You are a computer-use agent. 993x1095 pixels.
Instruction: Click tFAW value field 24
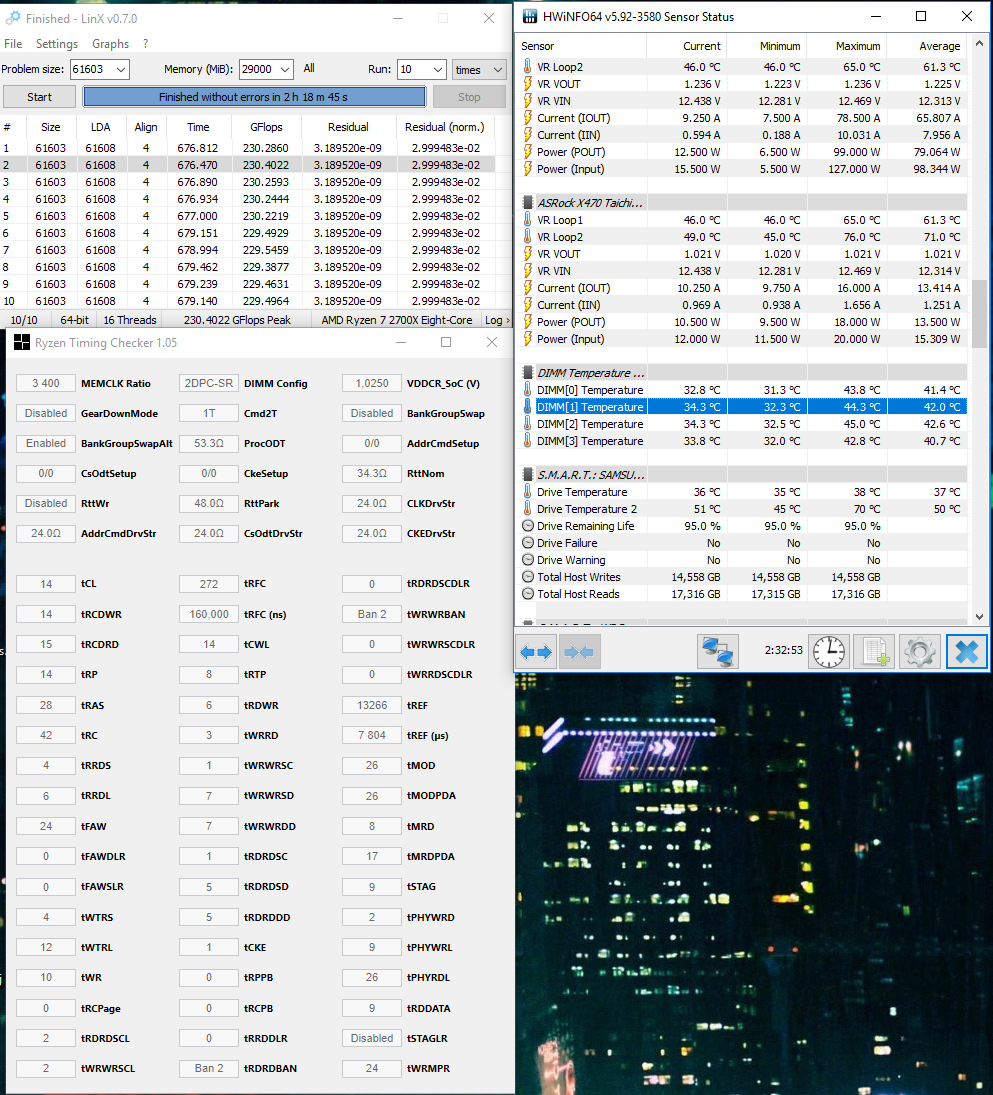pyautogui.click(x=46, y=826)
